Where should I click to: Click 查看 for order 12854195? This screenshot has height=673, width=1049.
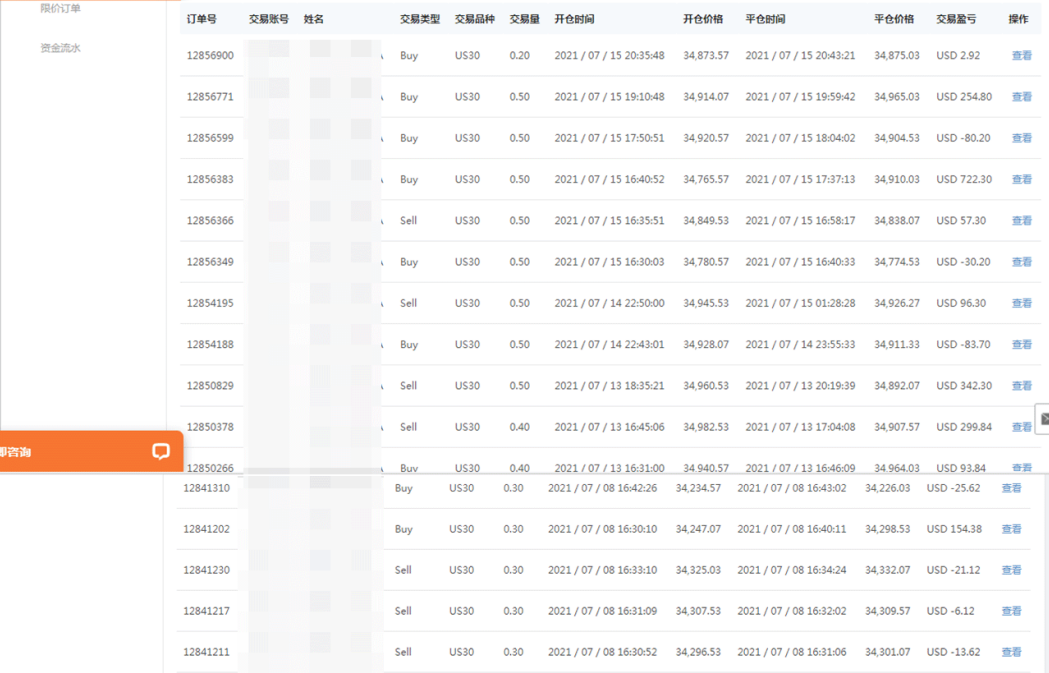click(x=1021, y=303)
